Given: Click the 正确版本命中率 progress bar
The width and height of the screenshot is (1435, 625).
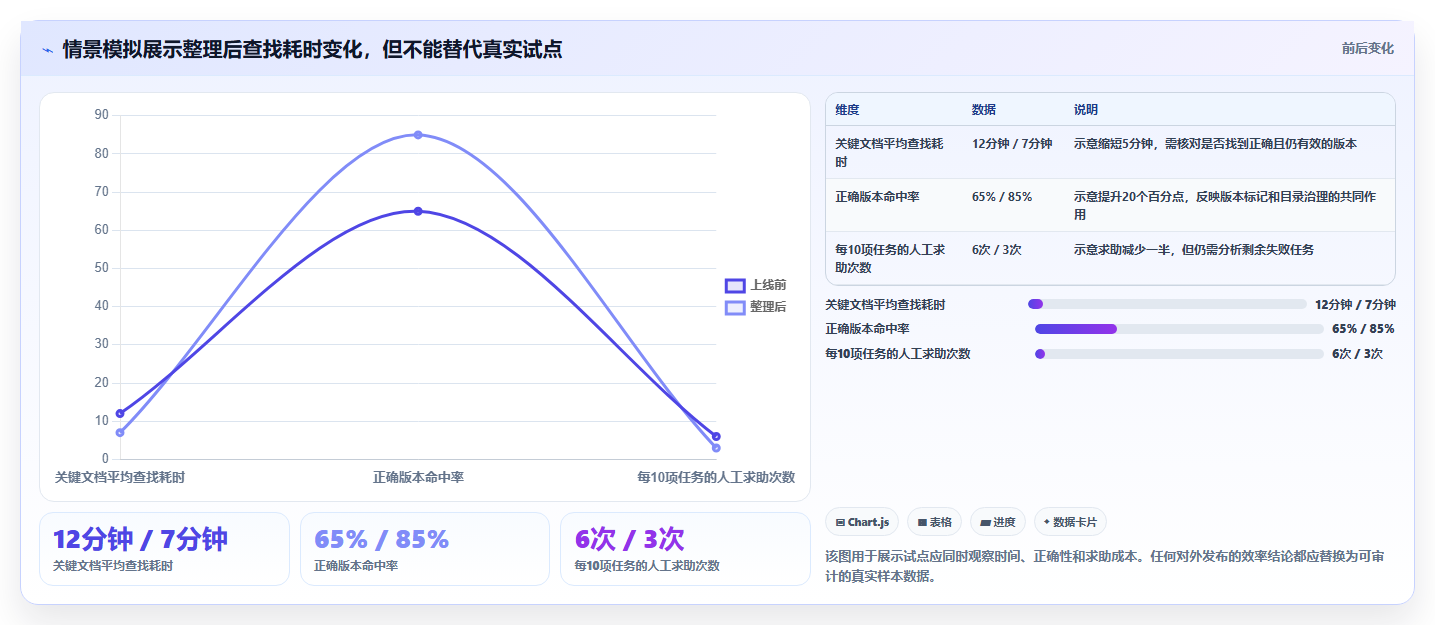Looking at the screenshot, I should pos(1179,329).
